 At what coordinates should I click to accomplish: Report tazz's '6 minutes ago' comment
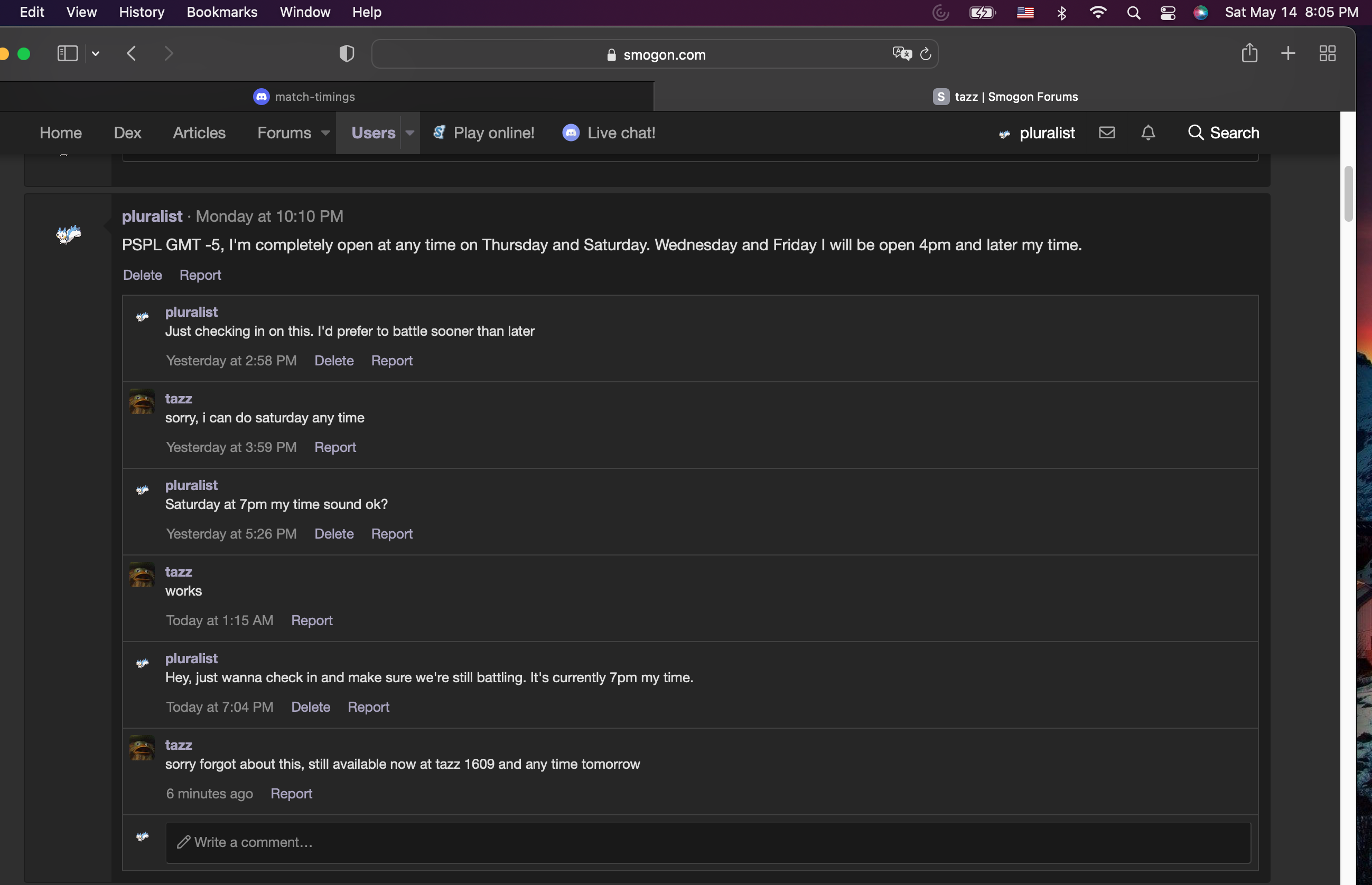coord(292,794)
